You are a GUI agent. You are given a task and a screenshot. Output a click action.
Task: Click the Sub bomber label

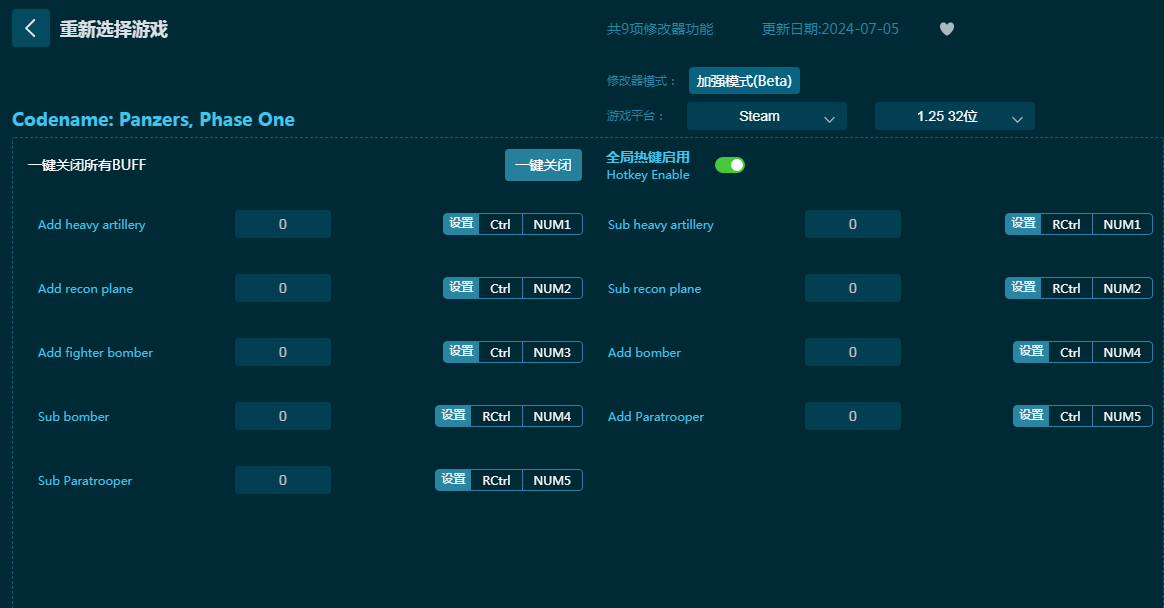pos(73,416)
